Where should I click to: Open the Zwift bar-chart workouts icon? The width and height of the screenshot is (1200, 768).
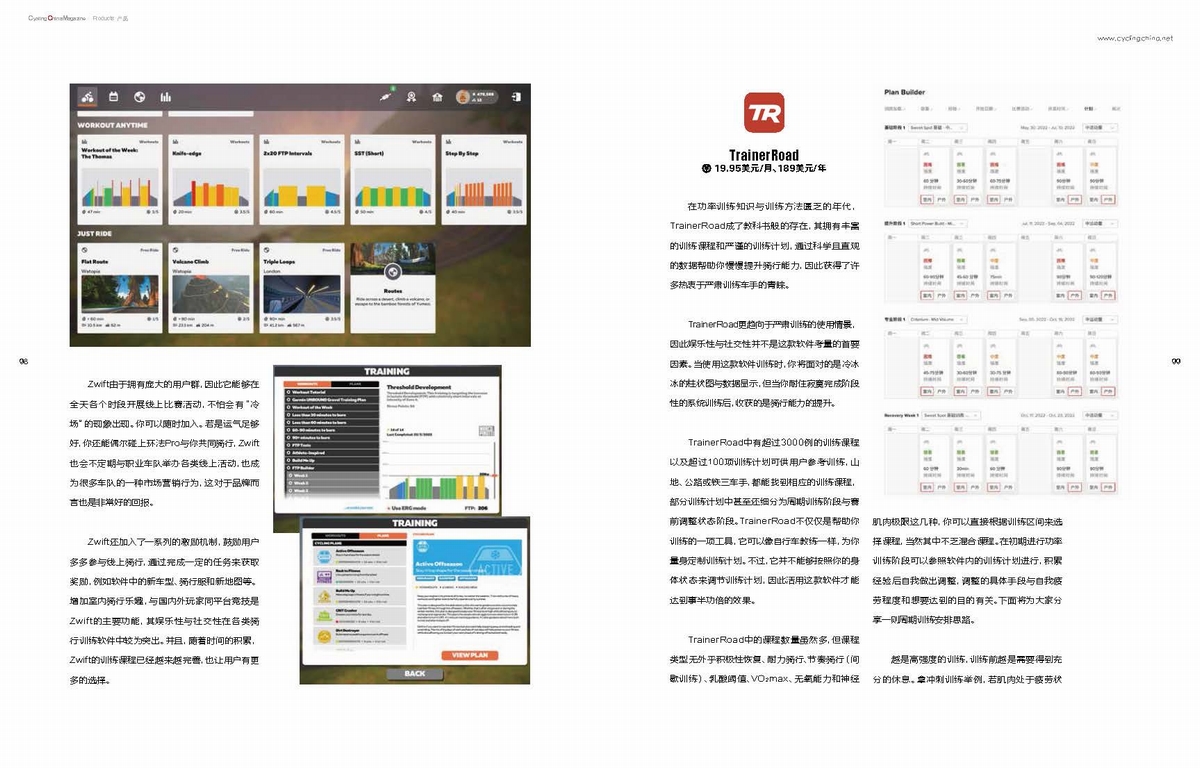tap(166, 97)
